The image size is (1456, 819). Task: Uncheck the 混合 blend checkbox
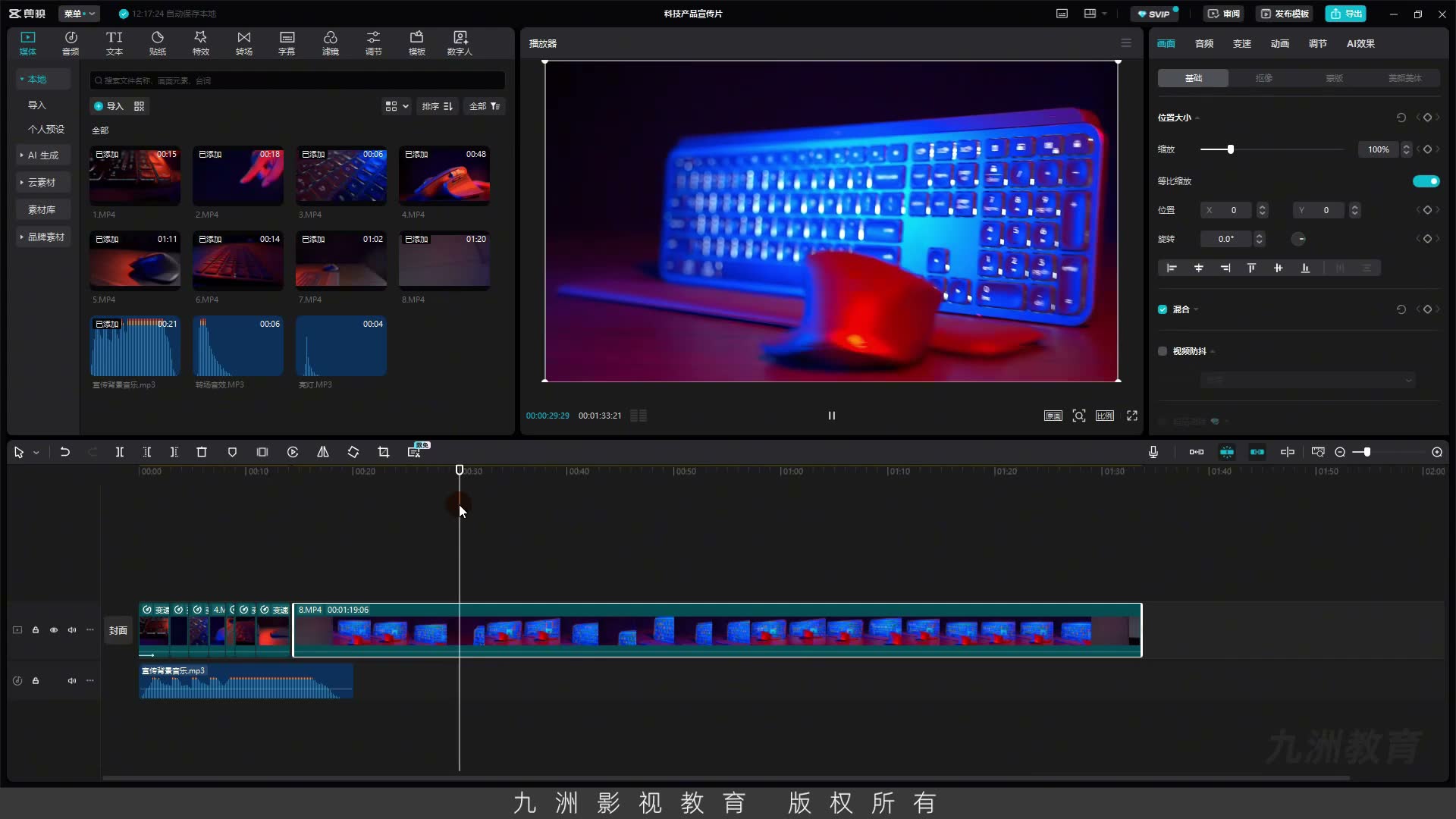(1163, 309)
